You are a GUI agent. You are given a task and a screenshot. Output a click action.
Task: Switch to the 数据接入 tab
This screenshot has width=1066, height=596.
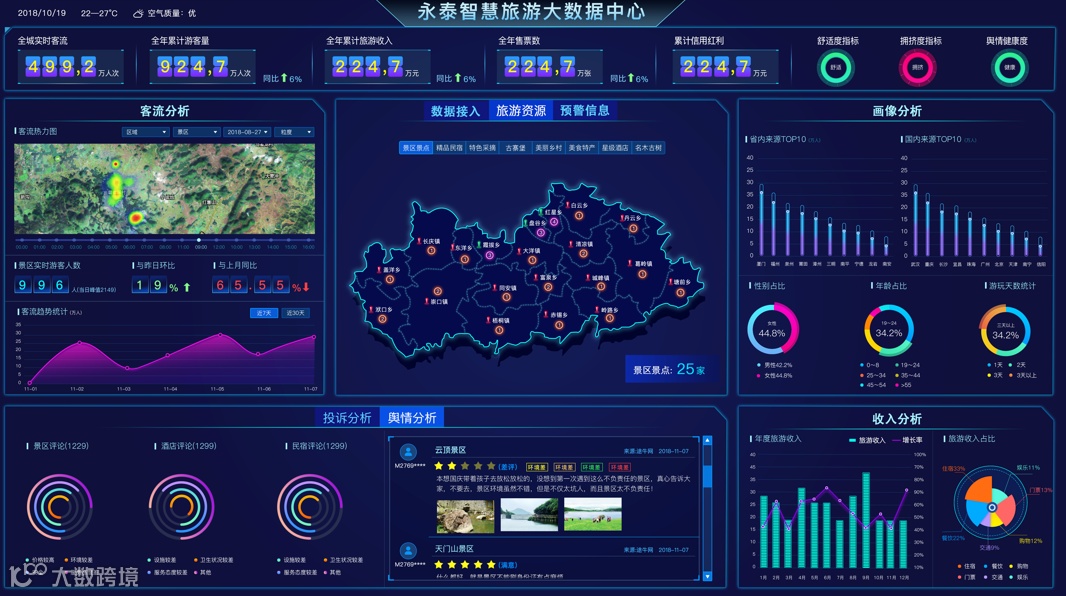tap(455, 111)
